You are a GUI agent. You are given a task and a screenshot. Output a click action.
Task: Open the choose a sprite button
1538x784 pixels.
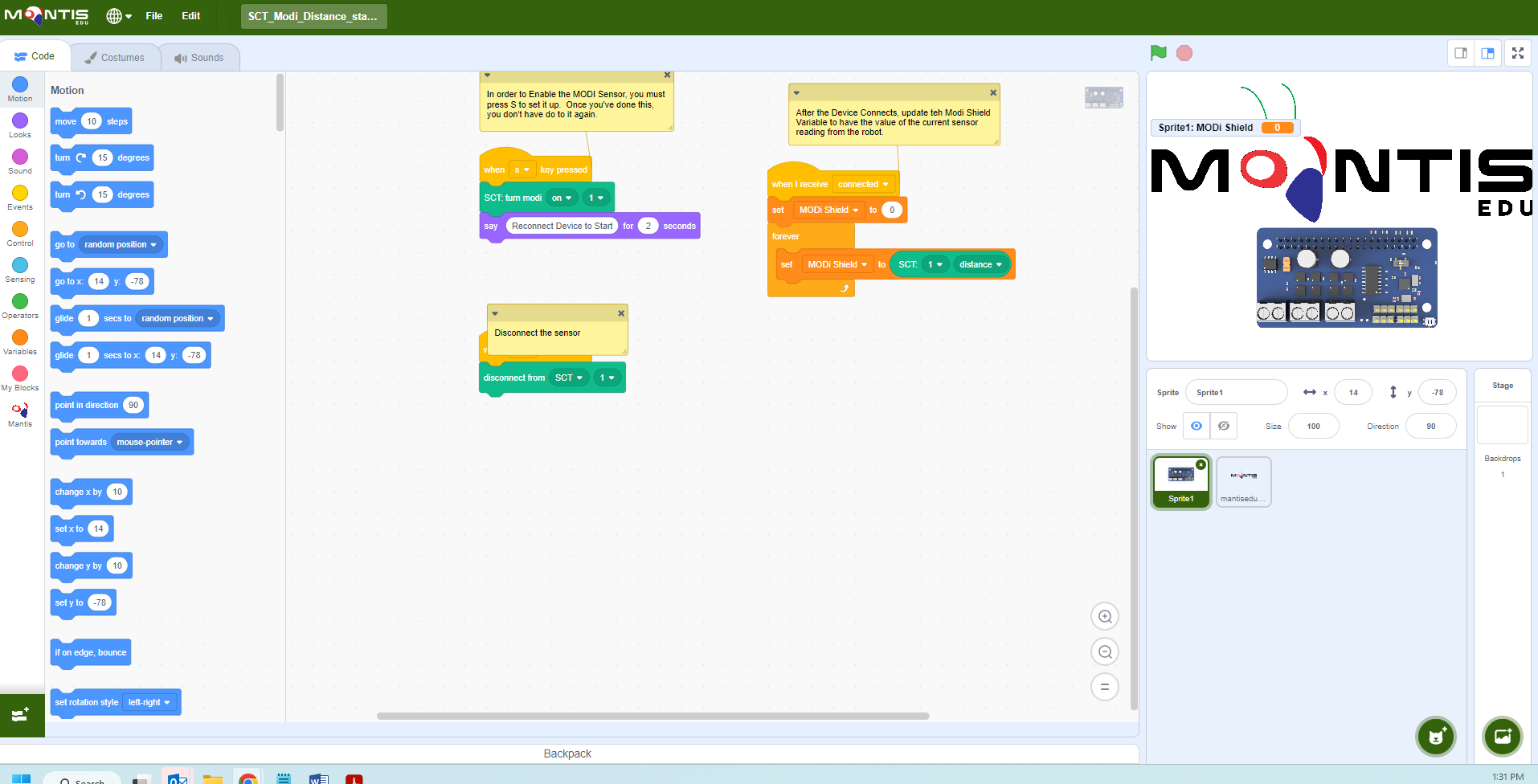click(1435, 736)
